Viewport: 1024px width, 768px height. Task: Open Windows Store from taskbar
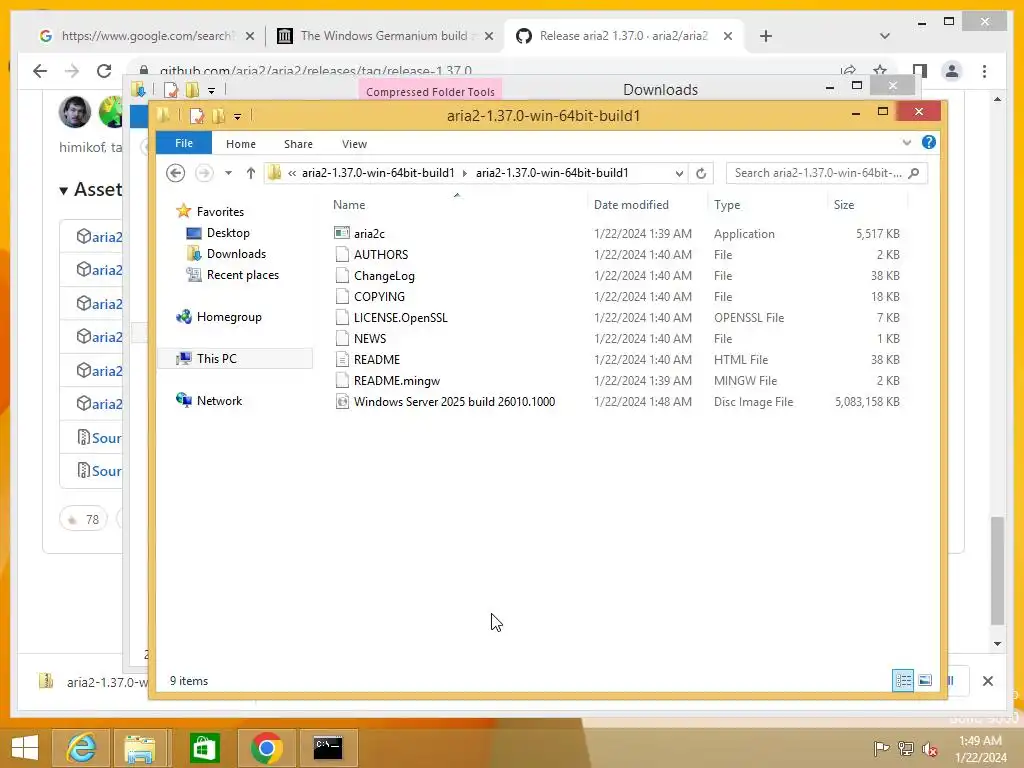click(x=204, y=747)
